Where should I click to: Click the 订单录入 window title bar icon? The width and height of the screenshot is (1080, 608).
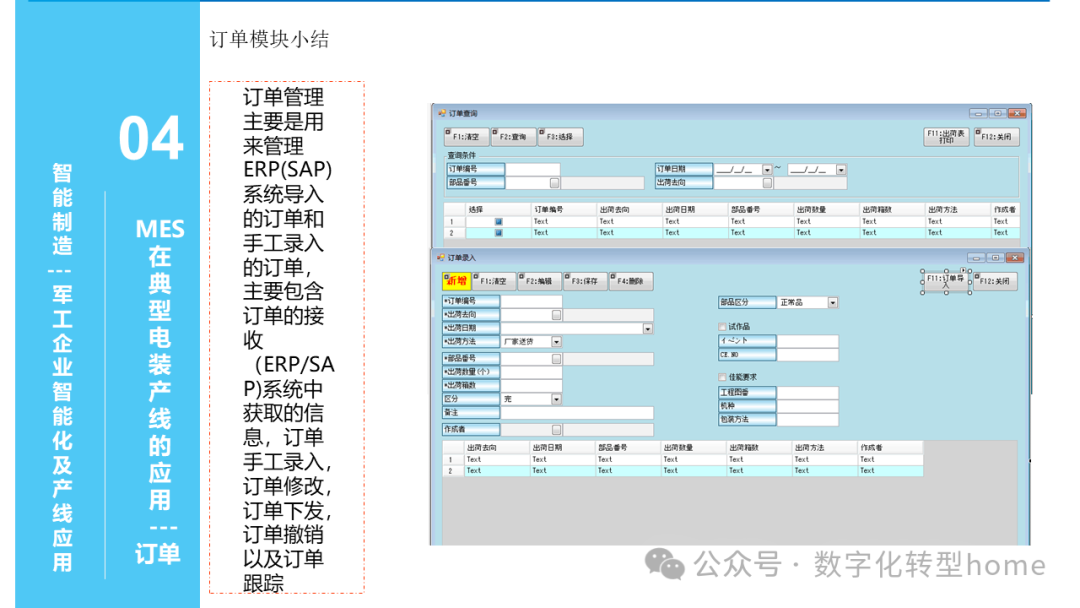pos(440,257)
